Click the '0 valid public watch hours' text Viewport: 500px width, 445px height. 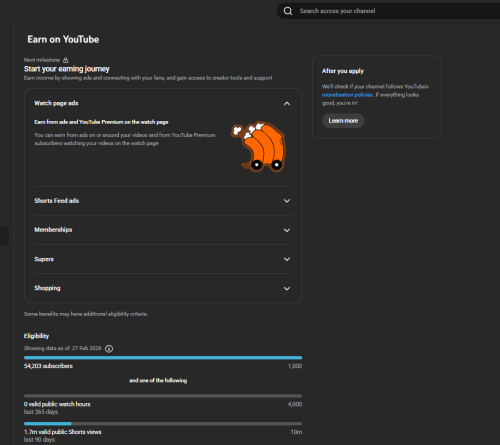[x=57, y=404]
